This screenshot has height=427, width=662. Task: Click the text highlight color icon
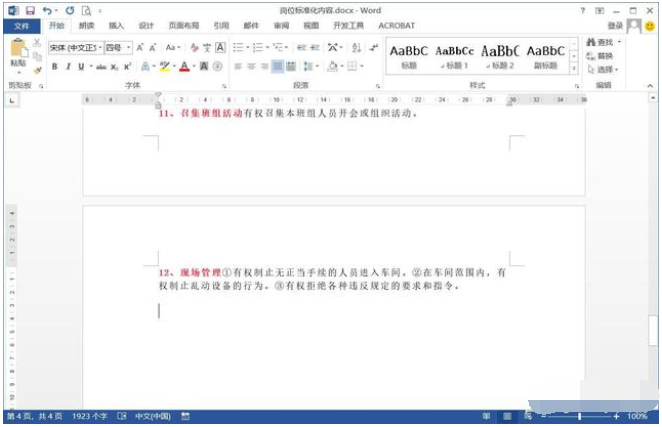click(x=165, y=67)
